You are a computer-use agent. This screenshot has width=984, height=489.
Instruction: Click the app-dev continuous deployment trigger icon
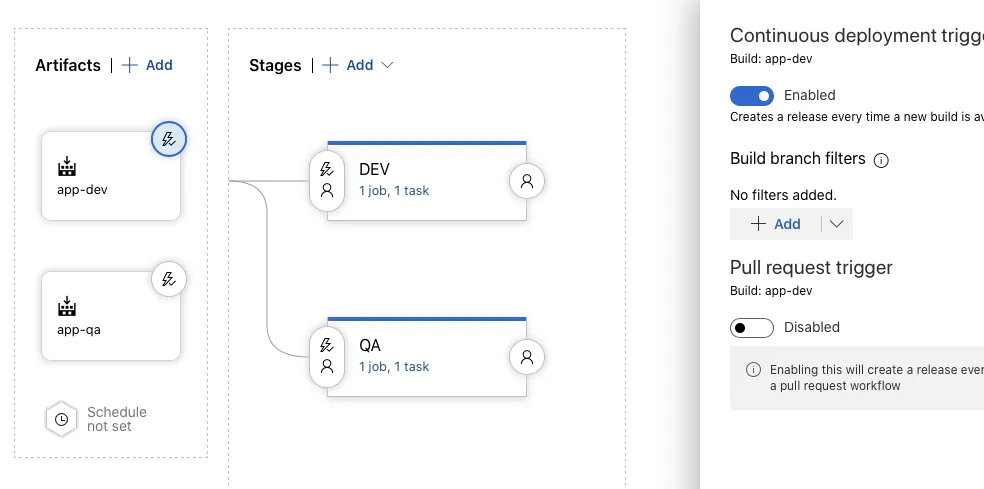pos(168,140)
